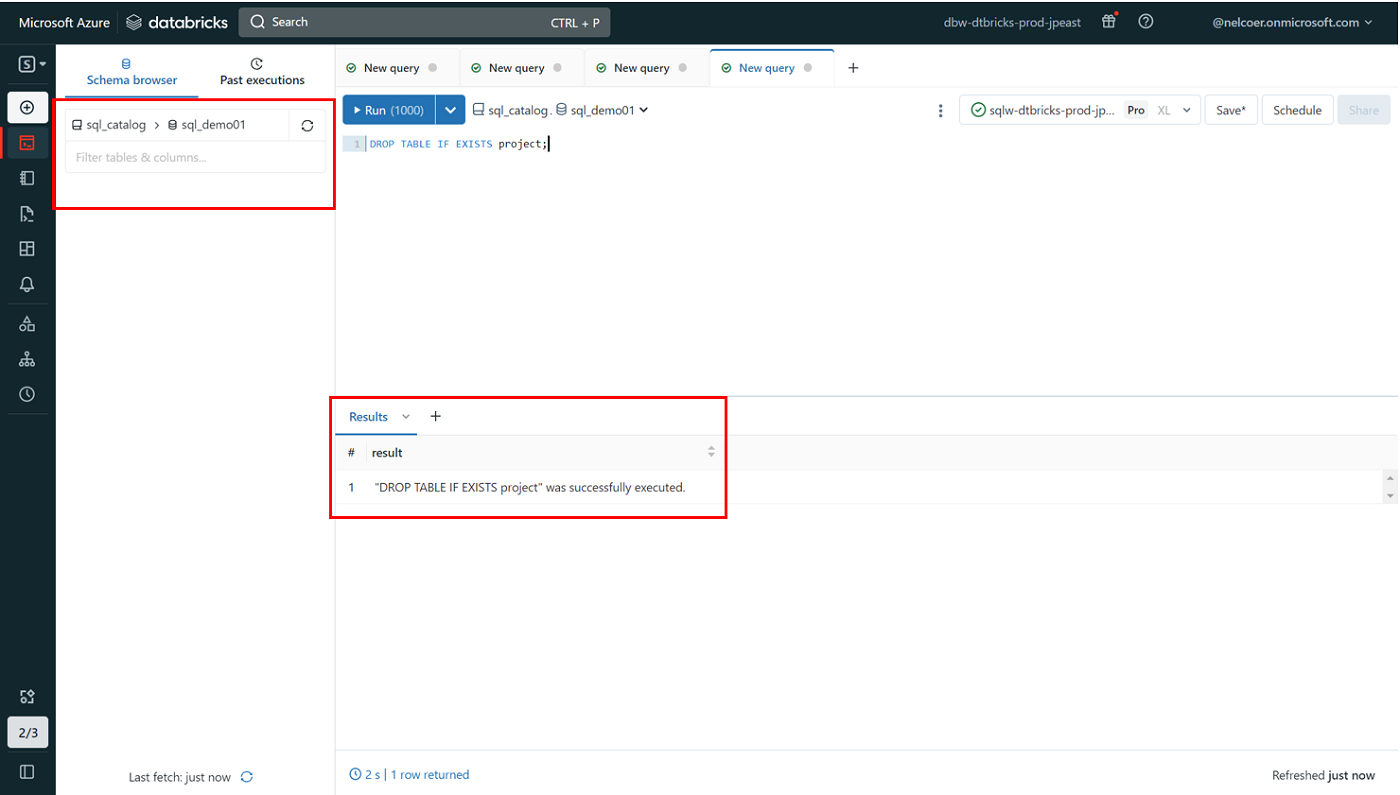The width and height of the screenshot is (1400, 795).
Task: Click the Save* button
Action: point(1231,110)
